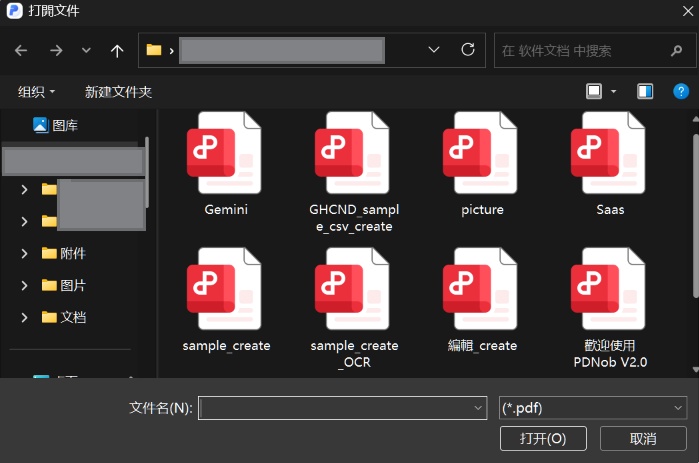Click the file list vertical scrollbar
Image resolution: width=699 pixels, height=463 pixels.
695,216
